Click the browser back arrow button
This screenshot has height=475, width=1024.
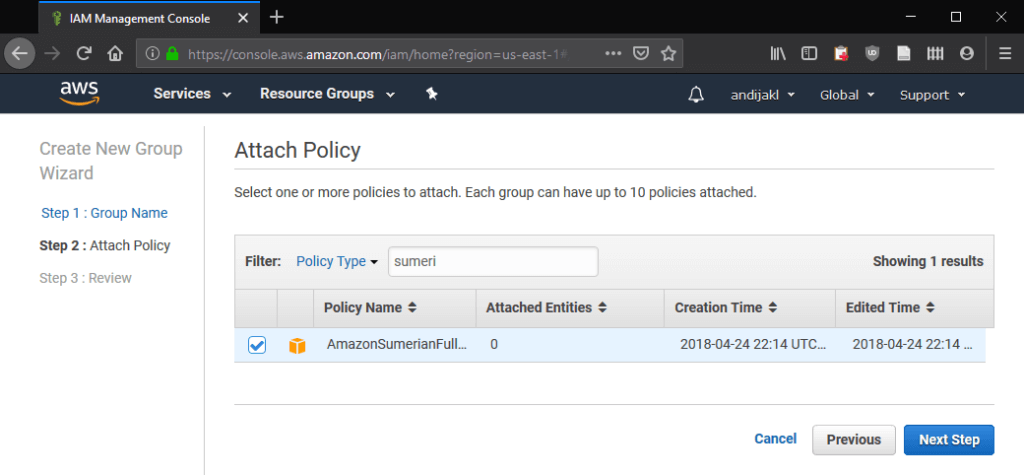[20, 54]
